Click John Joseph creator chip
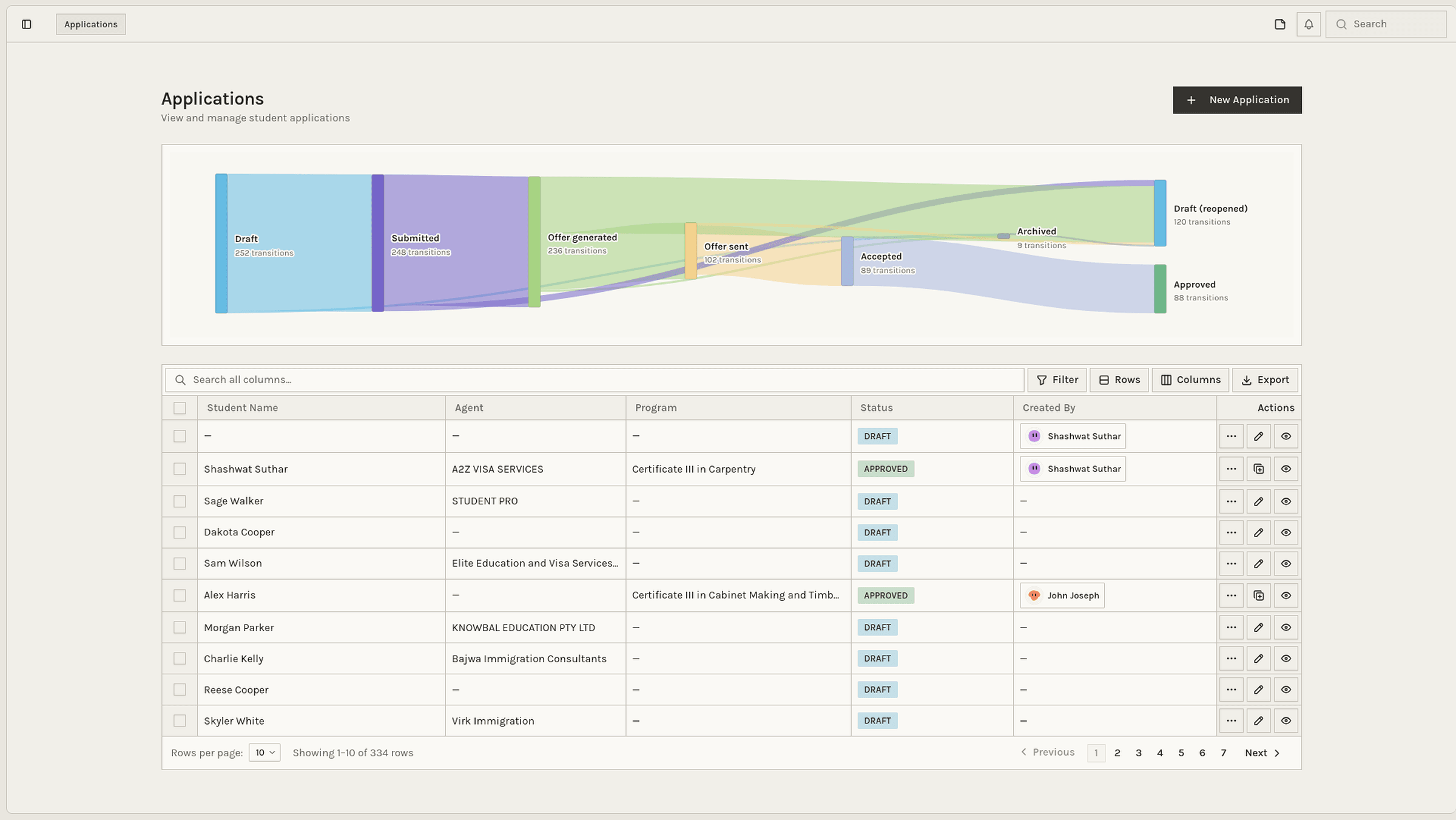The height and width of the screenshot is (820, 1456). tap(1062, 595)
